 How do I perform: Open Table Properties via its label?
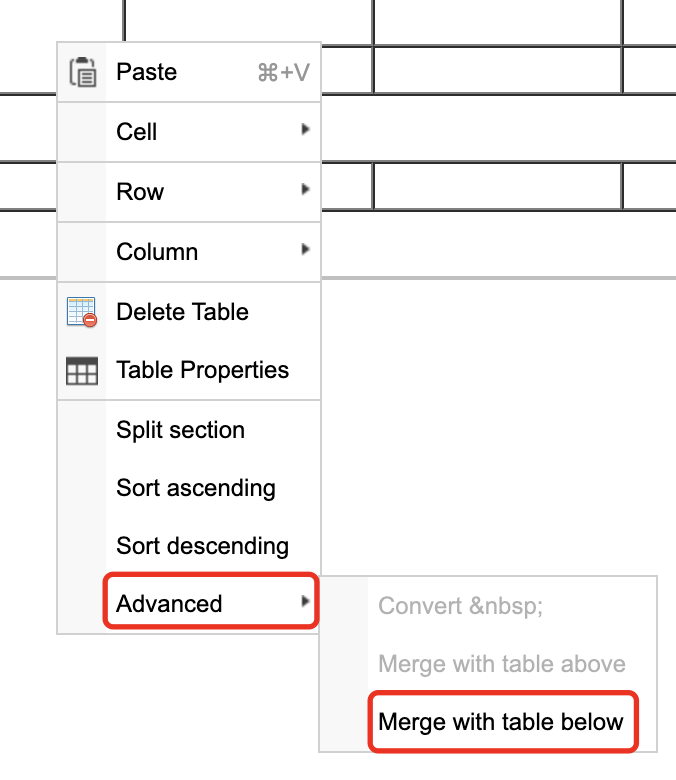[202, 370]
